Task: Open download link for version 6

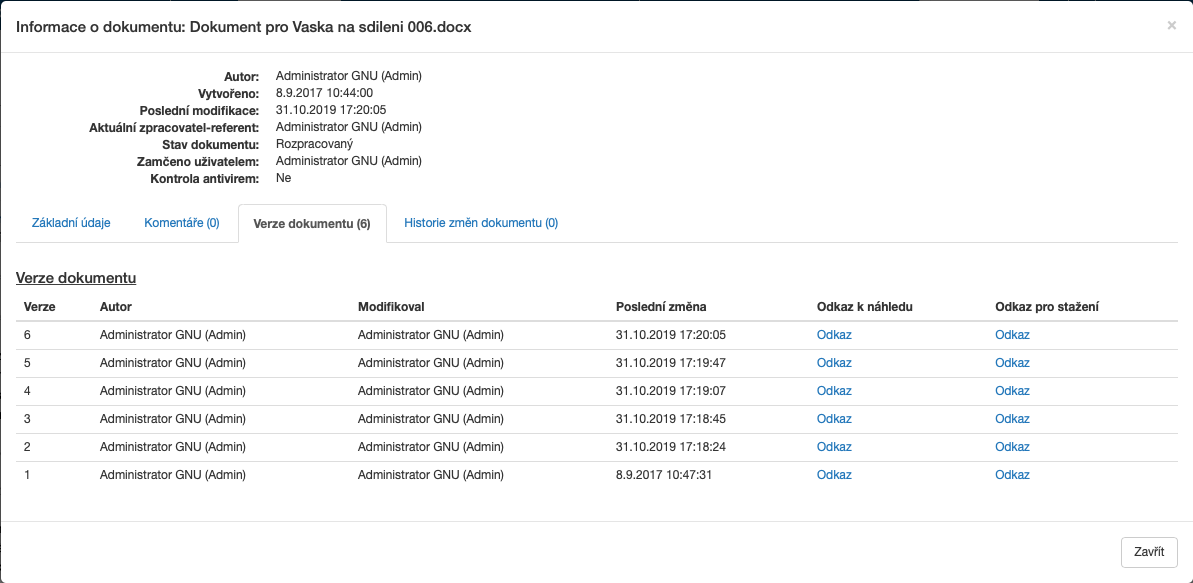Action: click(x=1012, y=335)
